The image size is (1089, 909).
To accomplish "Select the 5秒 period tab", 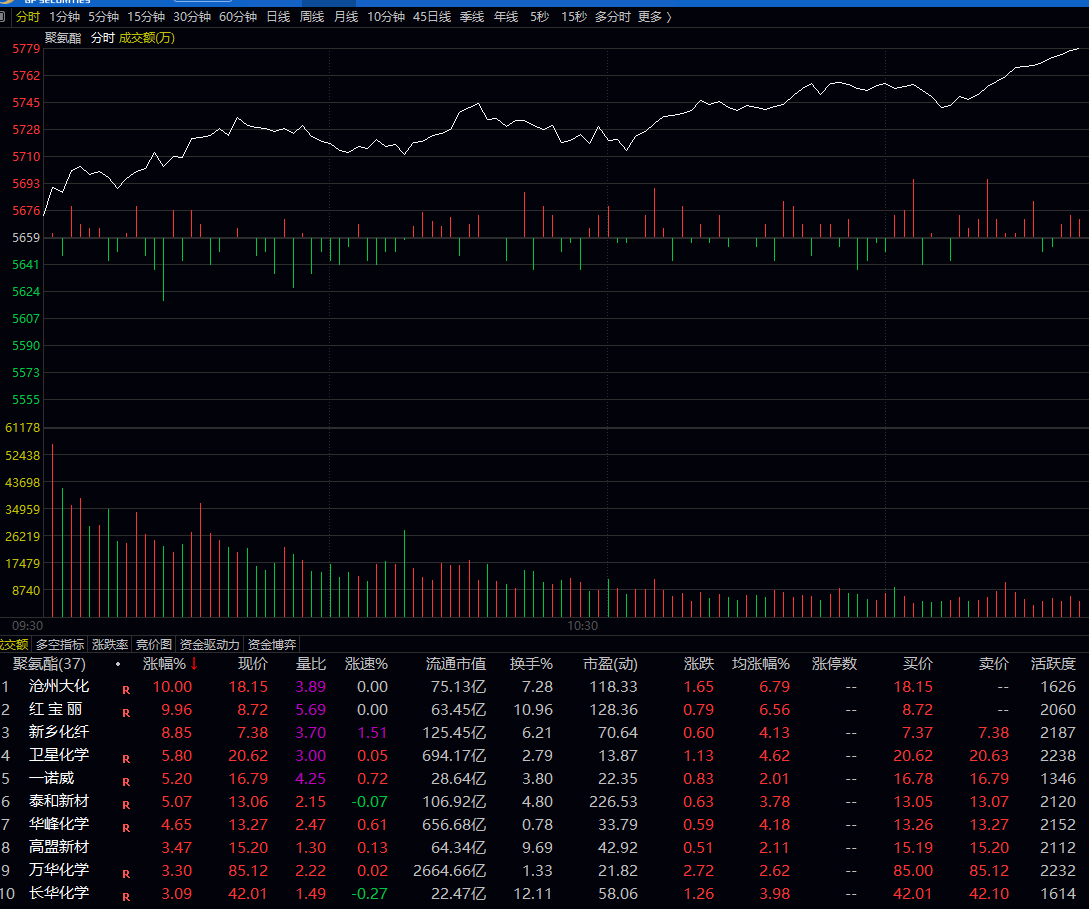I will (x=540, y=17).
